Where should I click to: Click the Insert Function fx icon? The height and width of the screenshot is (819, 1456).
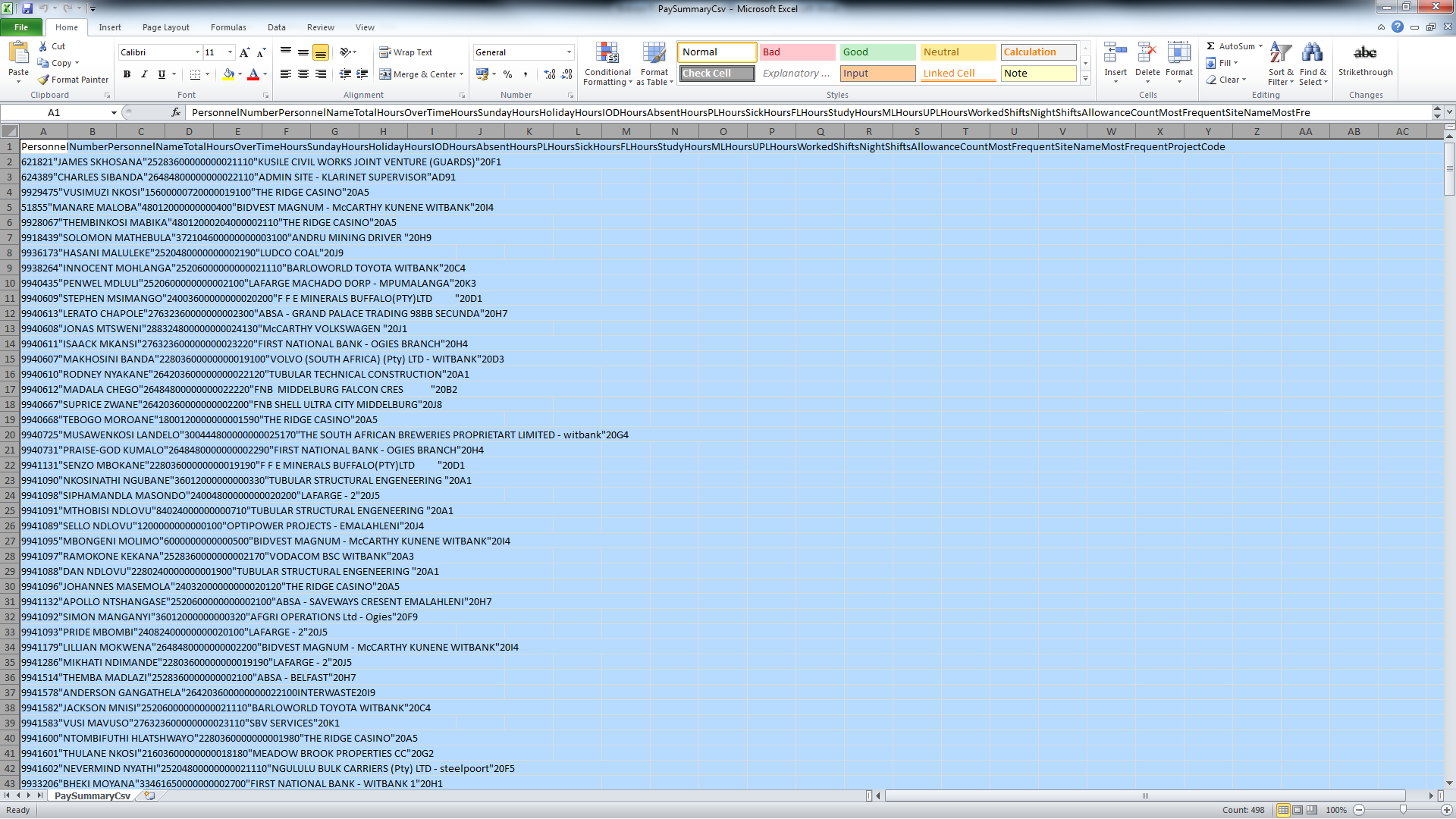(176, 112)
